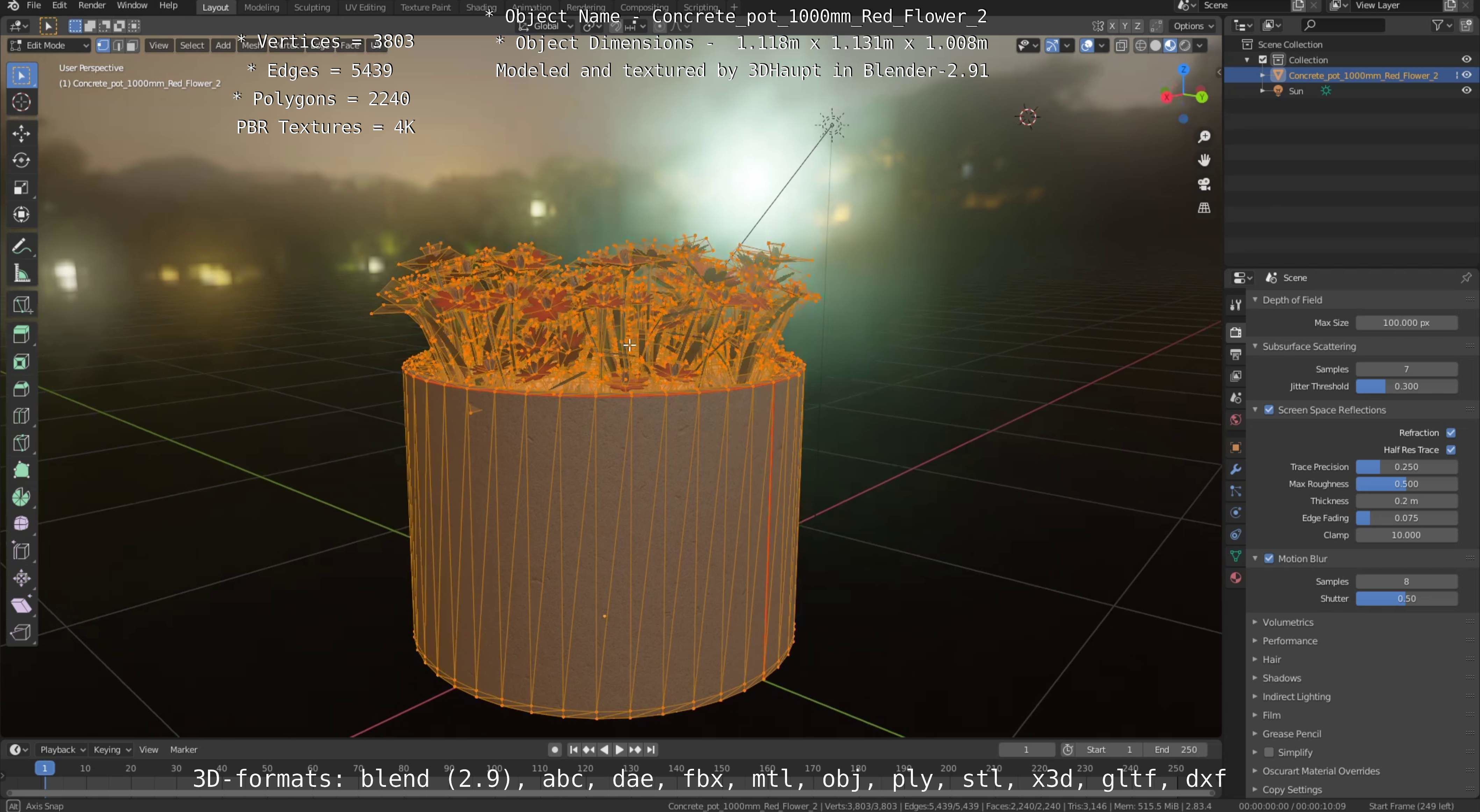
Task: Select the Transform tool
Action: 21,215
